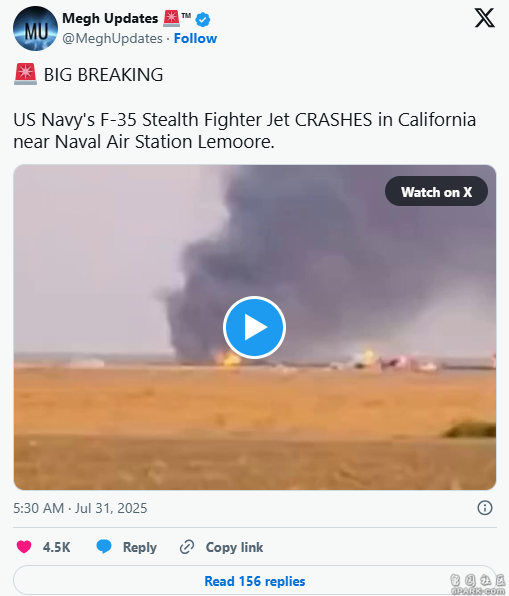The width and height of the screenshot is (509, 596).
Task: Click the tweet text about F-35 crash
Action: (x=244, y=130)
